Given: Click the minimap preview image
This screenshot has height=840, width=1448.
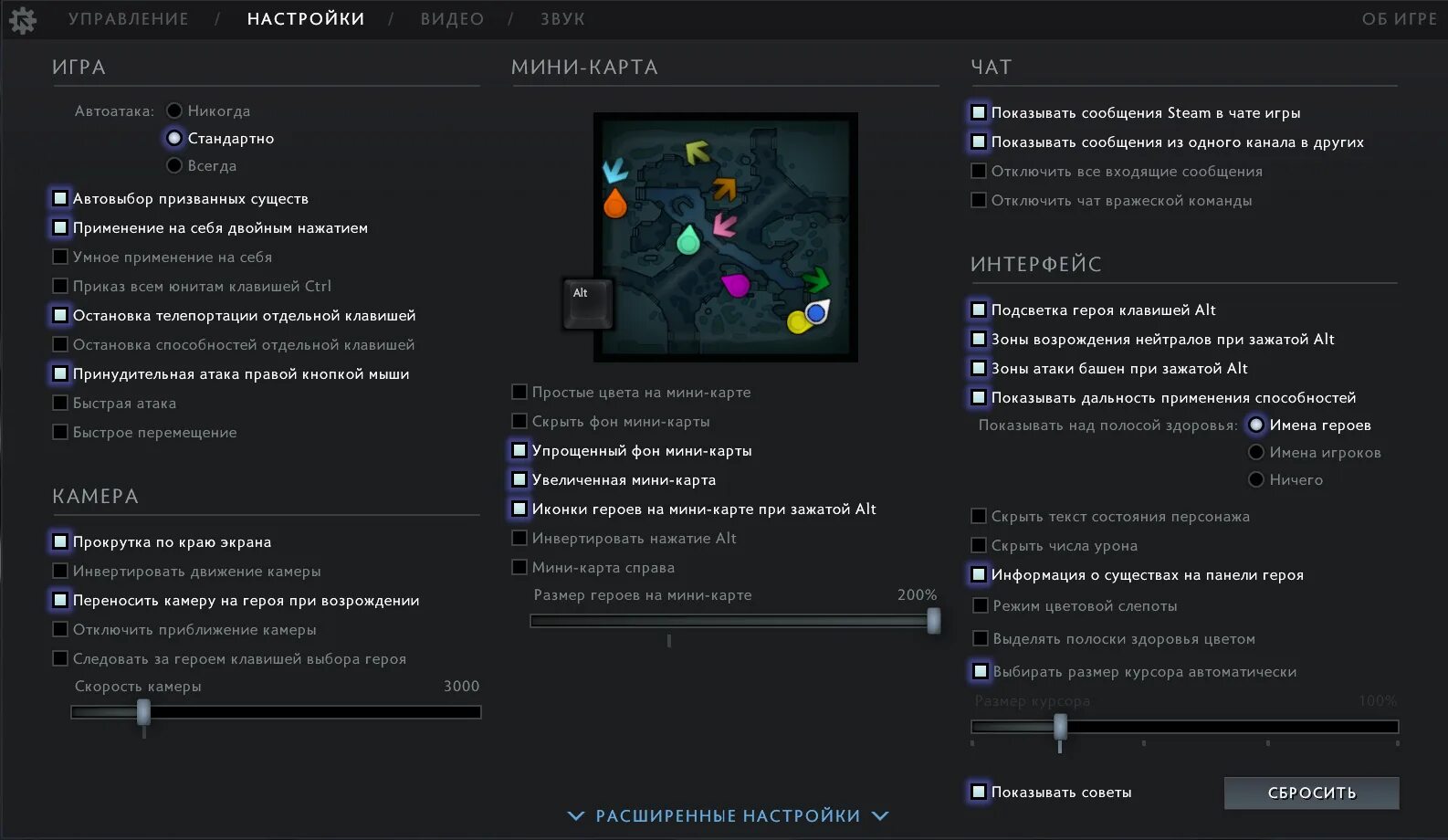Looking at the screenshot, I should pyautogui.click(x=726, y=237).
